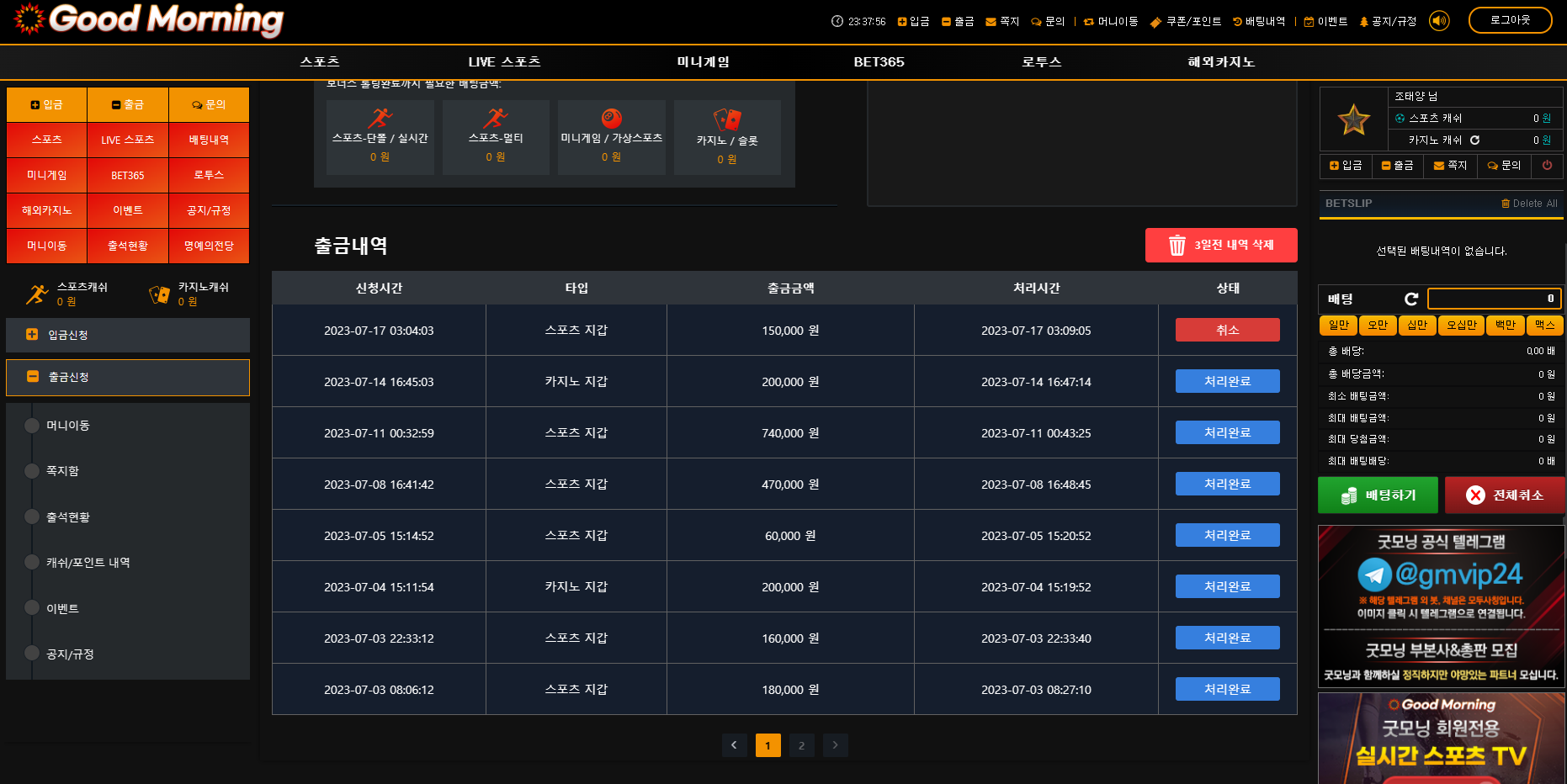Image resolution: width=1567 pixels, height=784 pixels.
Task: Go to next page with right chevron
Action: point(835,745)
